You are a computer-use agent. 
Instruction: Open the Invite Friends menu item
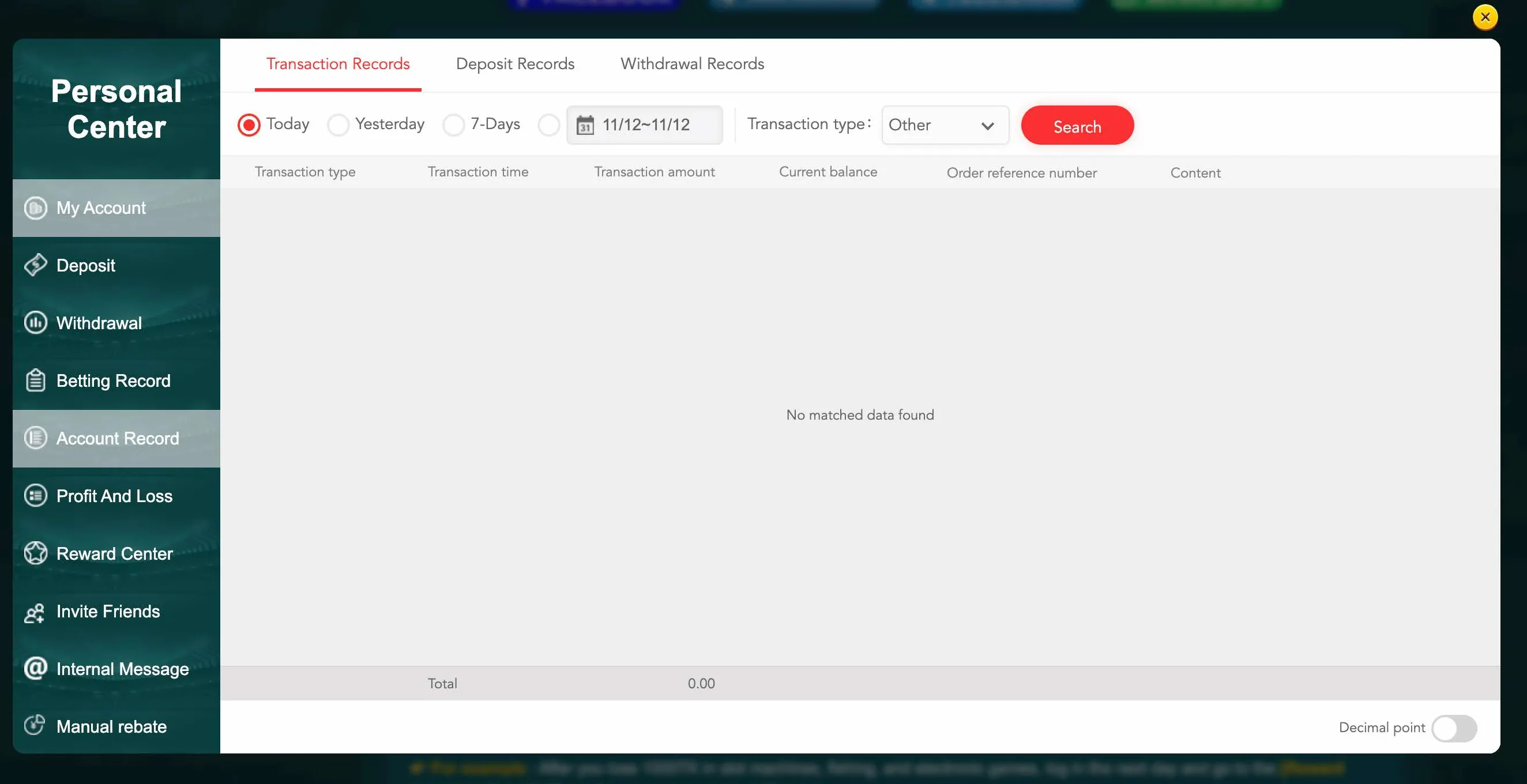tap(116, 611)
